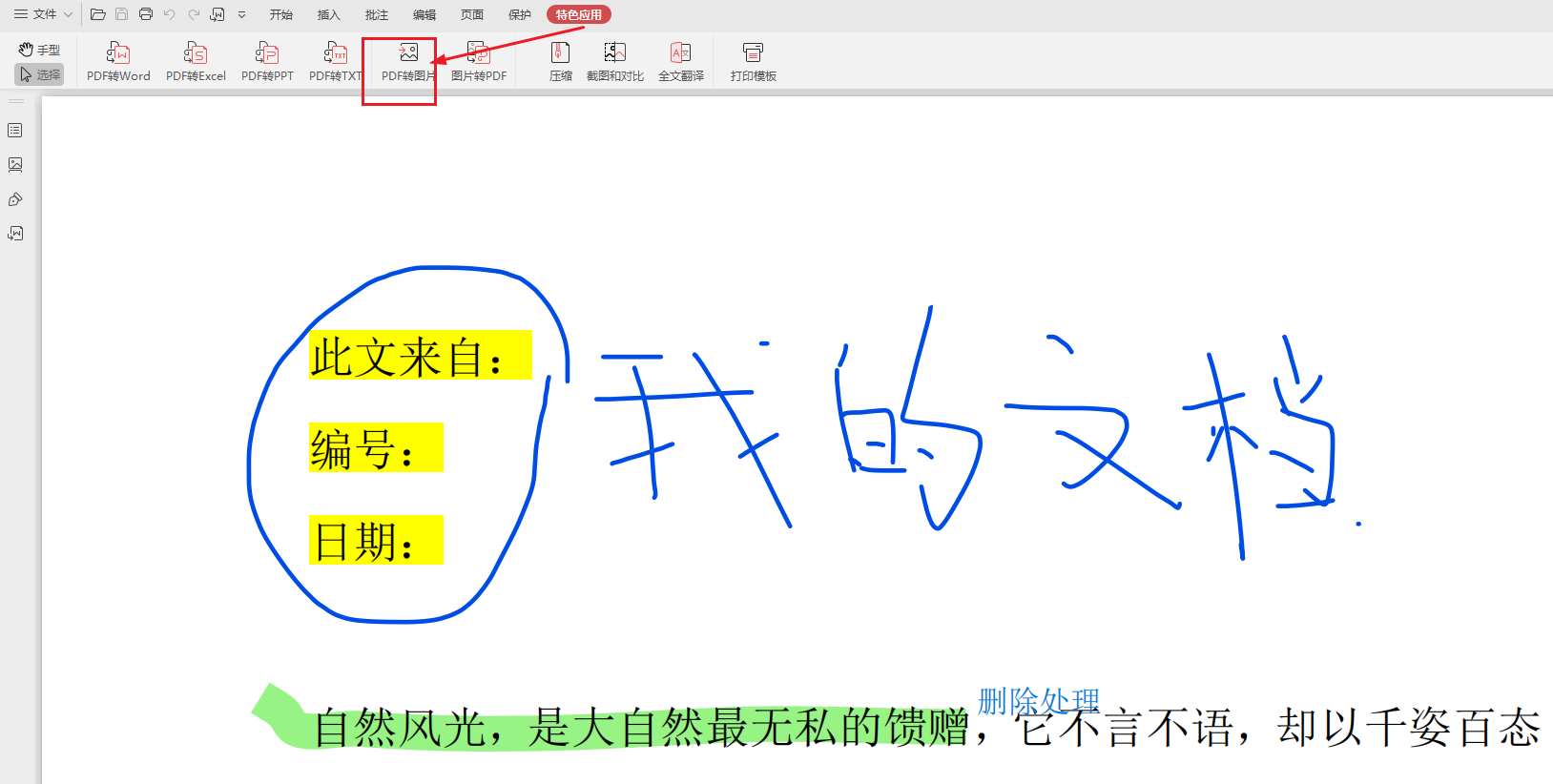Click the open folder icon
Screen dimensions: 1553x784
tap(97, 14)
